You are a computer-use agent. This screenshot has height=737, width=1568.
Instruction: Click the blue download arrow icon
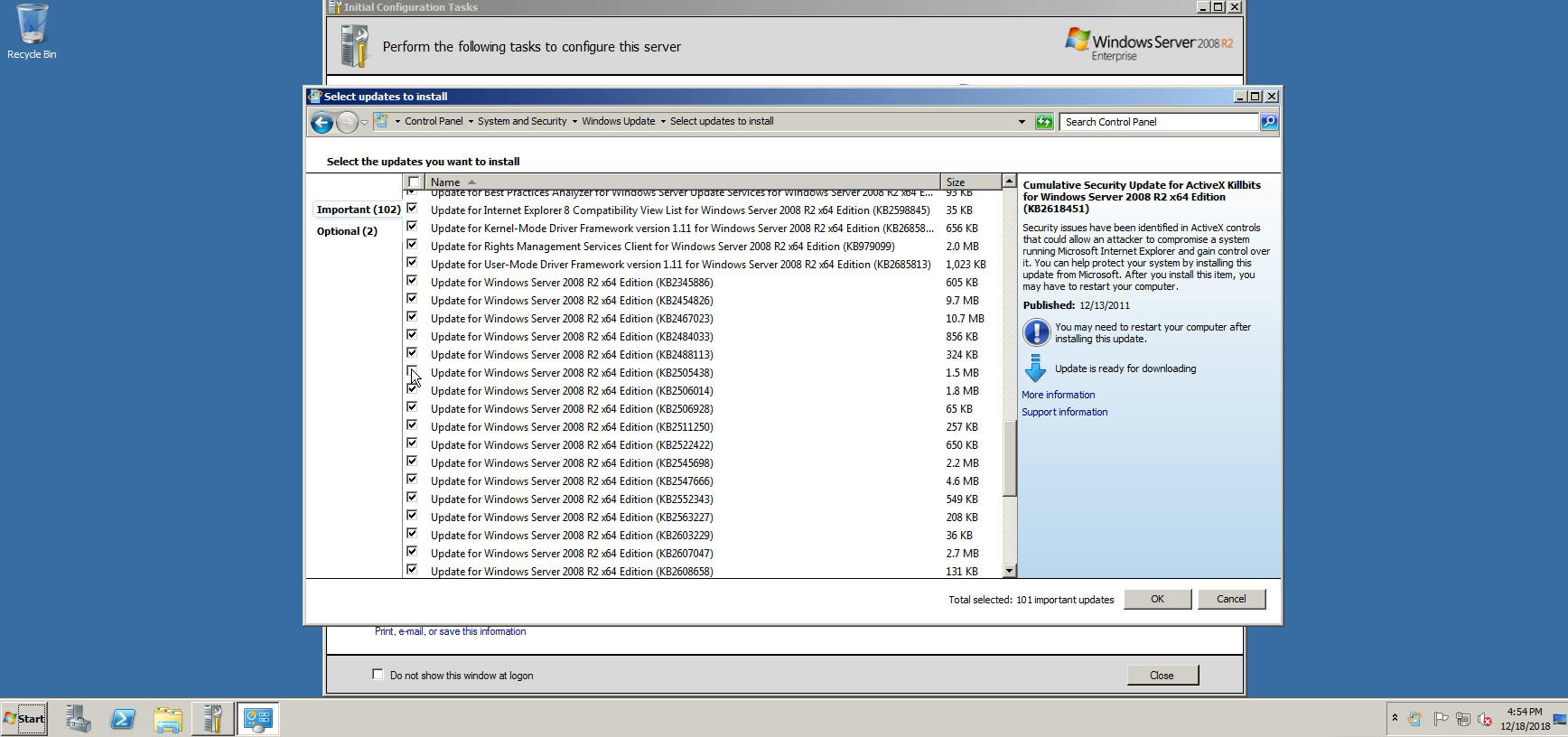point(1036,368)
